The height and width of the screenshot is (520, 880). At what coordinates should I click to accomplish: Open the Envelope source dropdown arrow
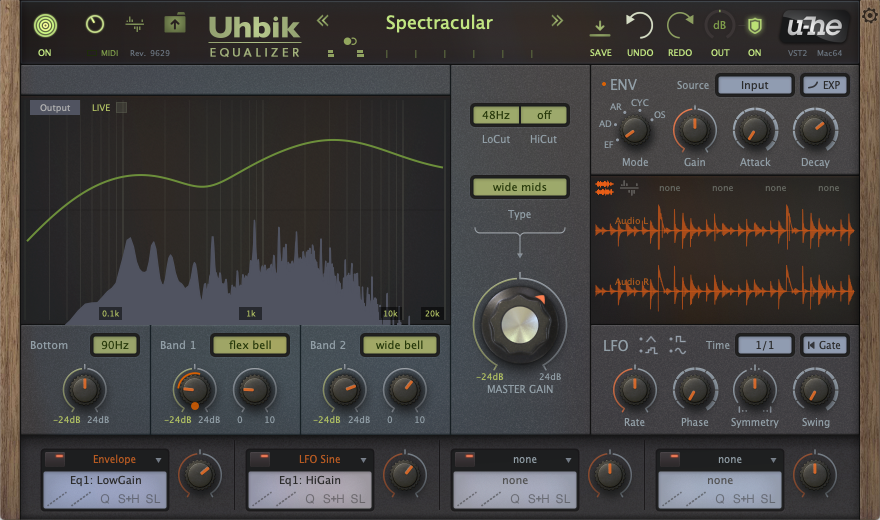click(158, 460)
